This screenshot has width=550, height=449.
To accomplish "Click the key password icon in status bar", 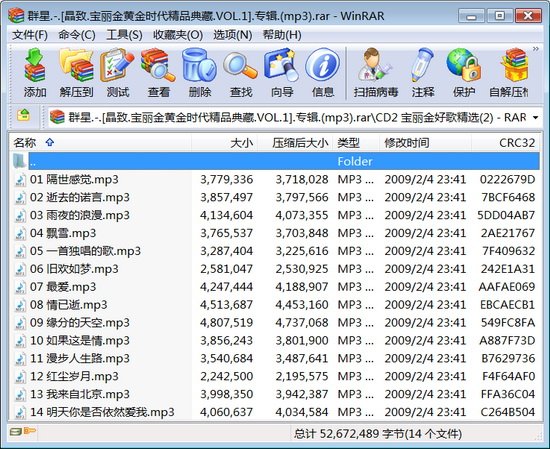I will [x=30, y=430].
